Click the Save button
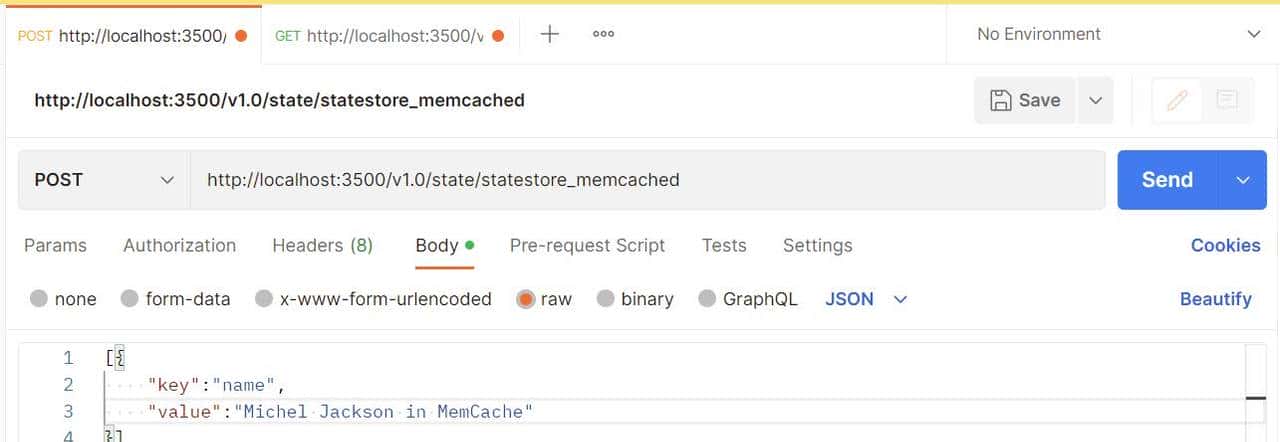Viewport: 1280px width, 442px height. 1025,100
